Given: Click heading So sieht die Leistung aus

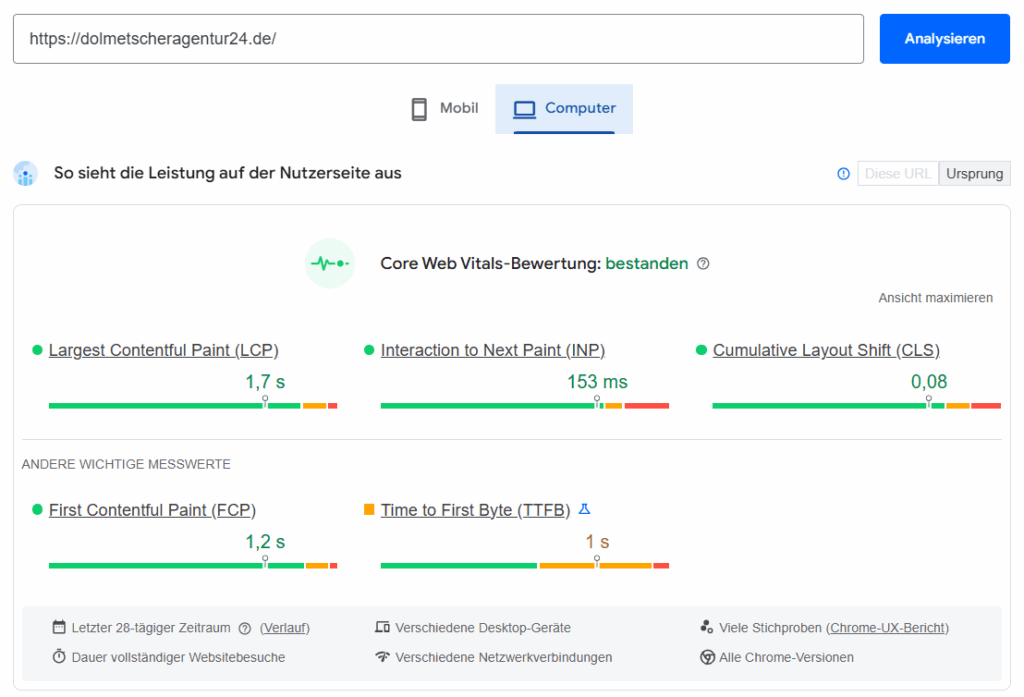Looking at the screenshot, I should click(x=227, y=173).
